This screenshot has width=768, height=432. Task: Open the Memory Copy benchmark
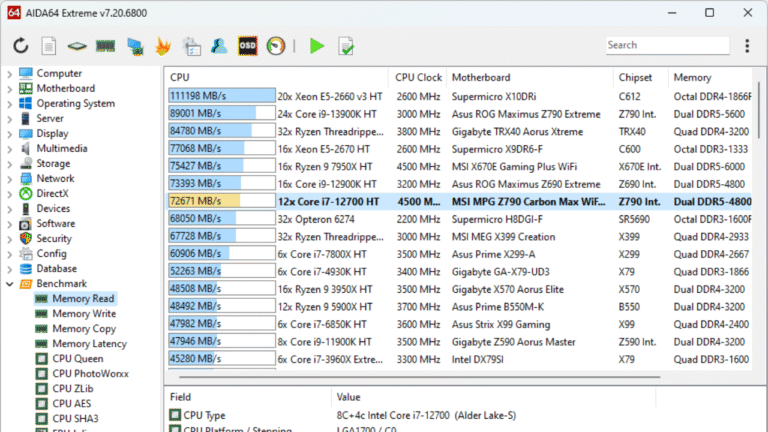84,329
